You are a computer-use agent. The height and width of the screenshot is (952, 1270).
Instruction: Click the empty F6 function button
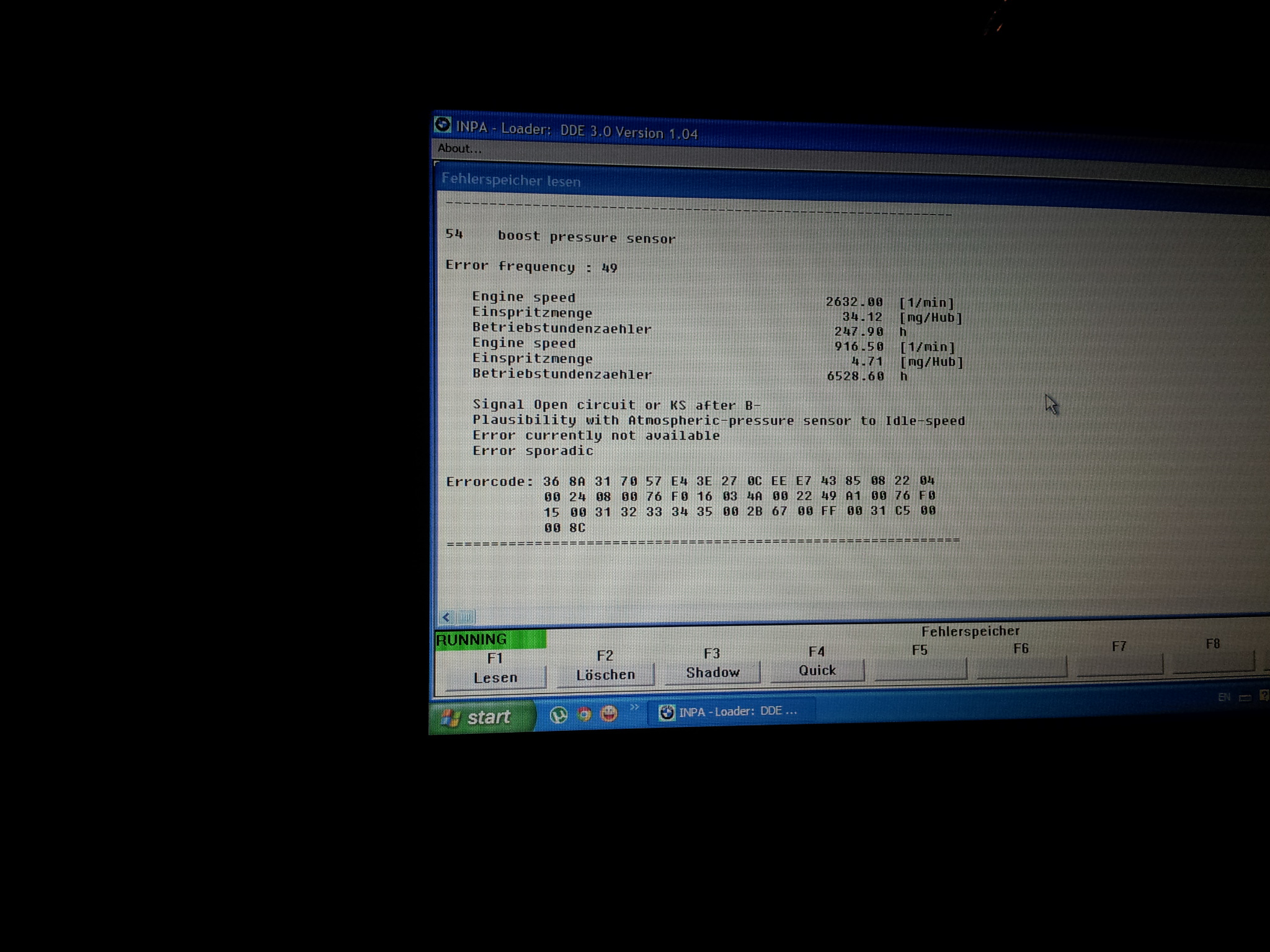point(1021,668)
